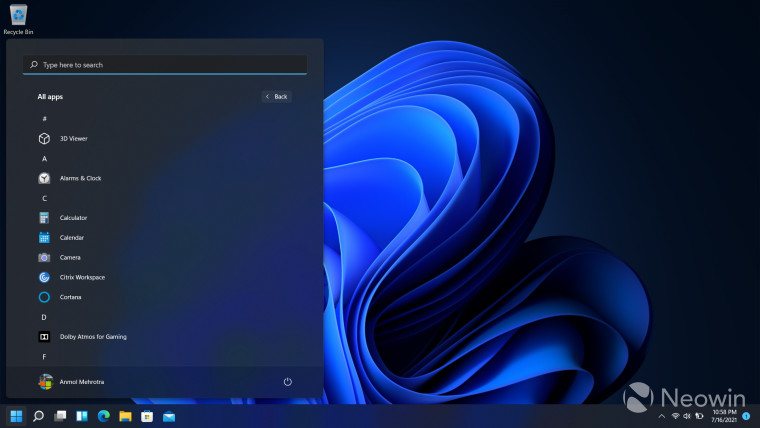Image resolution: width=760 pixels, height=428 pixels.
Task: Click the Anmol Mehrotra account name
Action: (81, 382)
